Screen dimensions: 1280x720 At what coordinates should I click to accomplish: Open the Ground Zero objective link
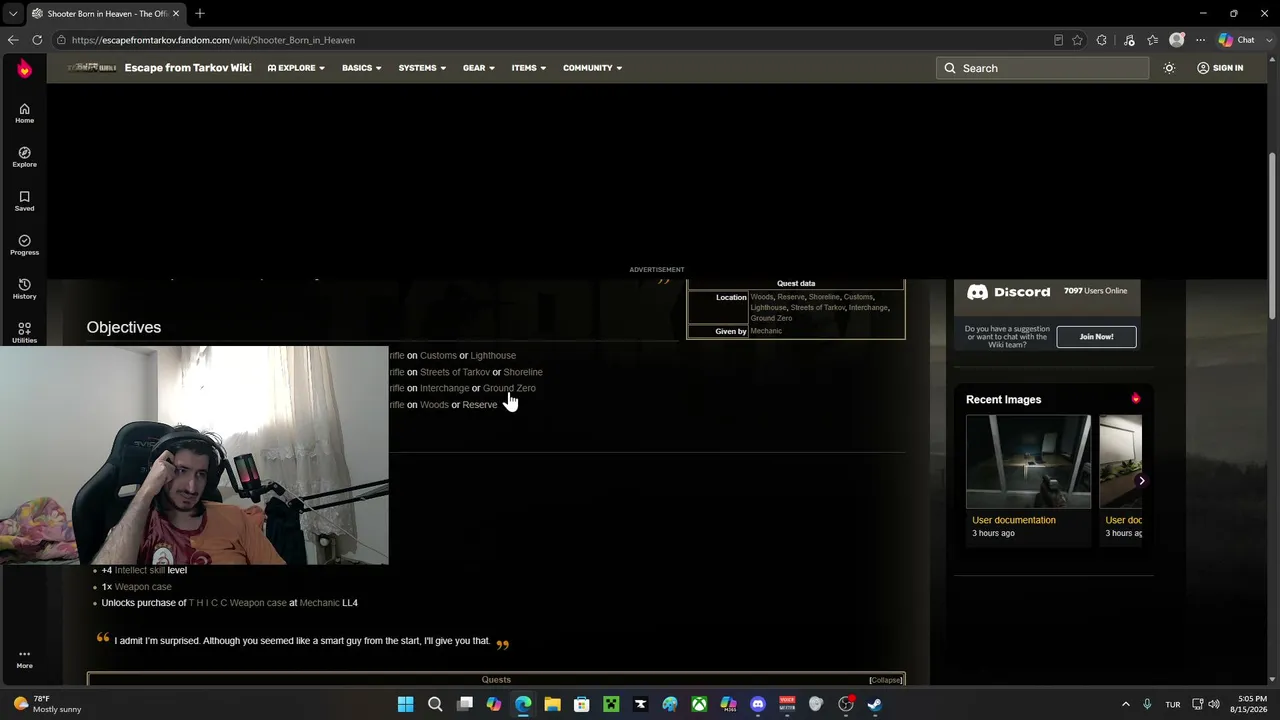pyautogui.click(x=509, y=388)
